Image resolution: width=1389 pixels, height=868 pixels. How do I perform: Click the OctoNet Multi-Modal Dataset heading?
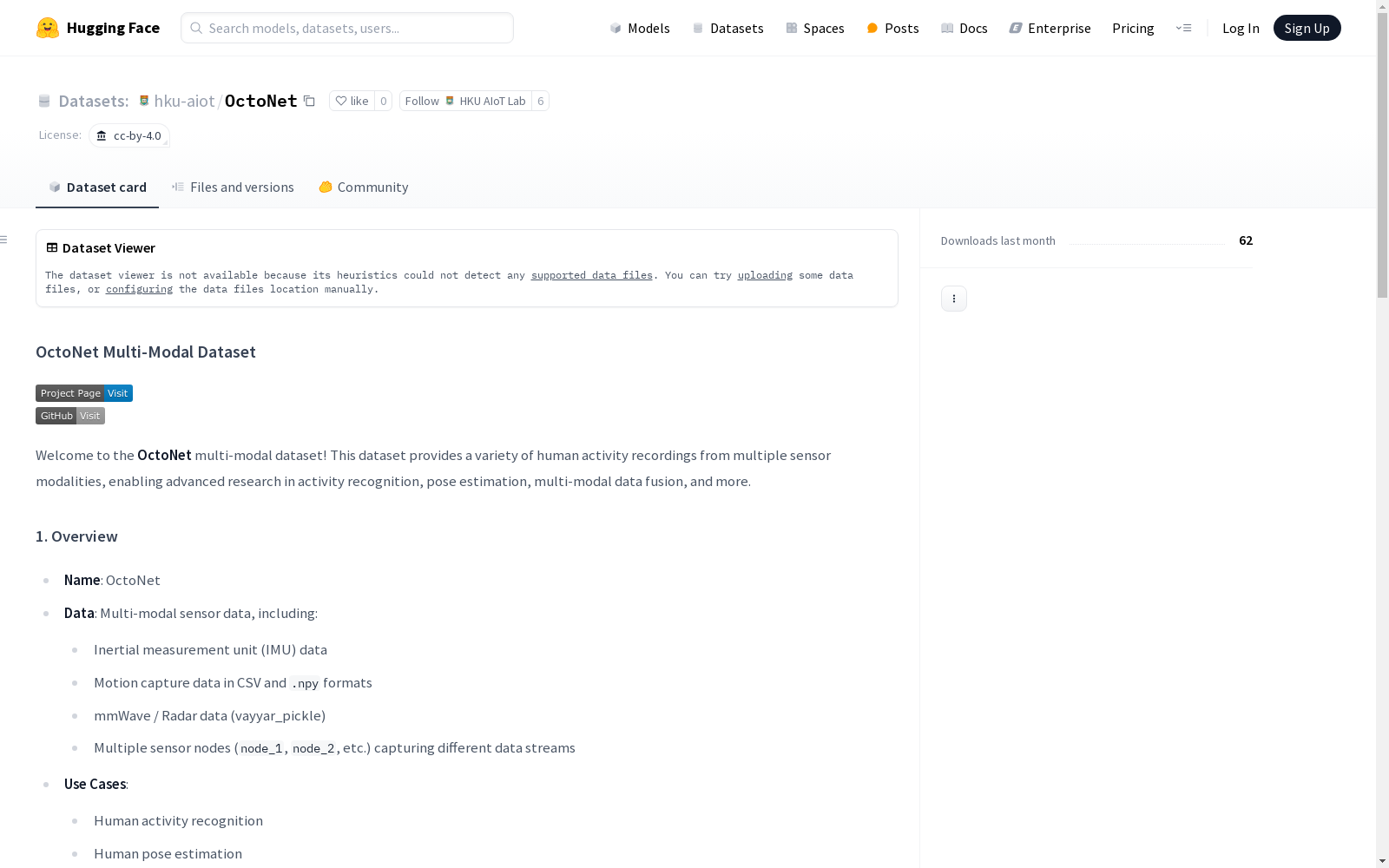click(x=146, y=352)
